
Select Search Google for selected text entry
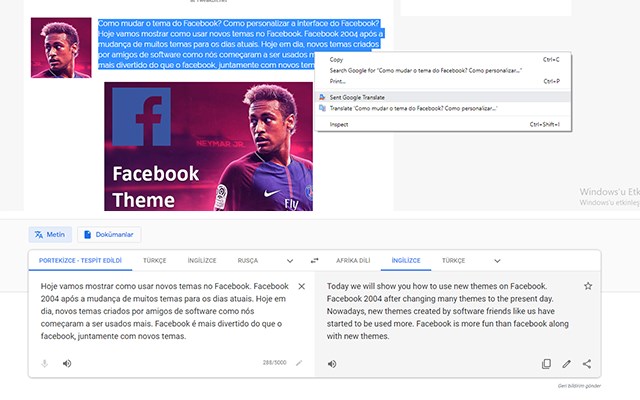click(x=443, y=70)
